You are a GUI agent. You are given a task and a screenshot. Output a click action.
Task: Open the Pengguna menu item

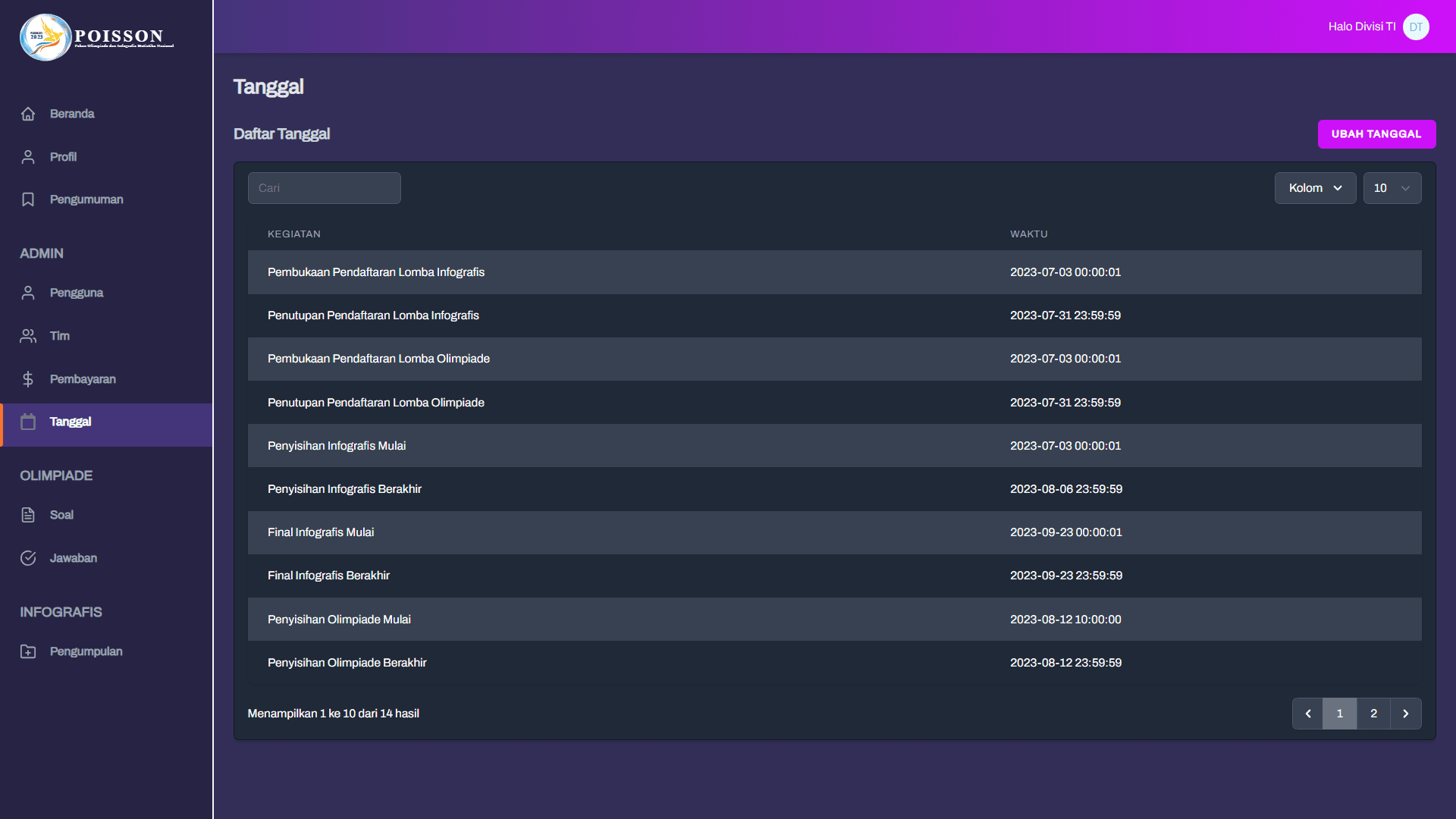76,293
